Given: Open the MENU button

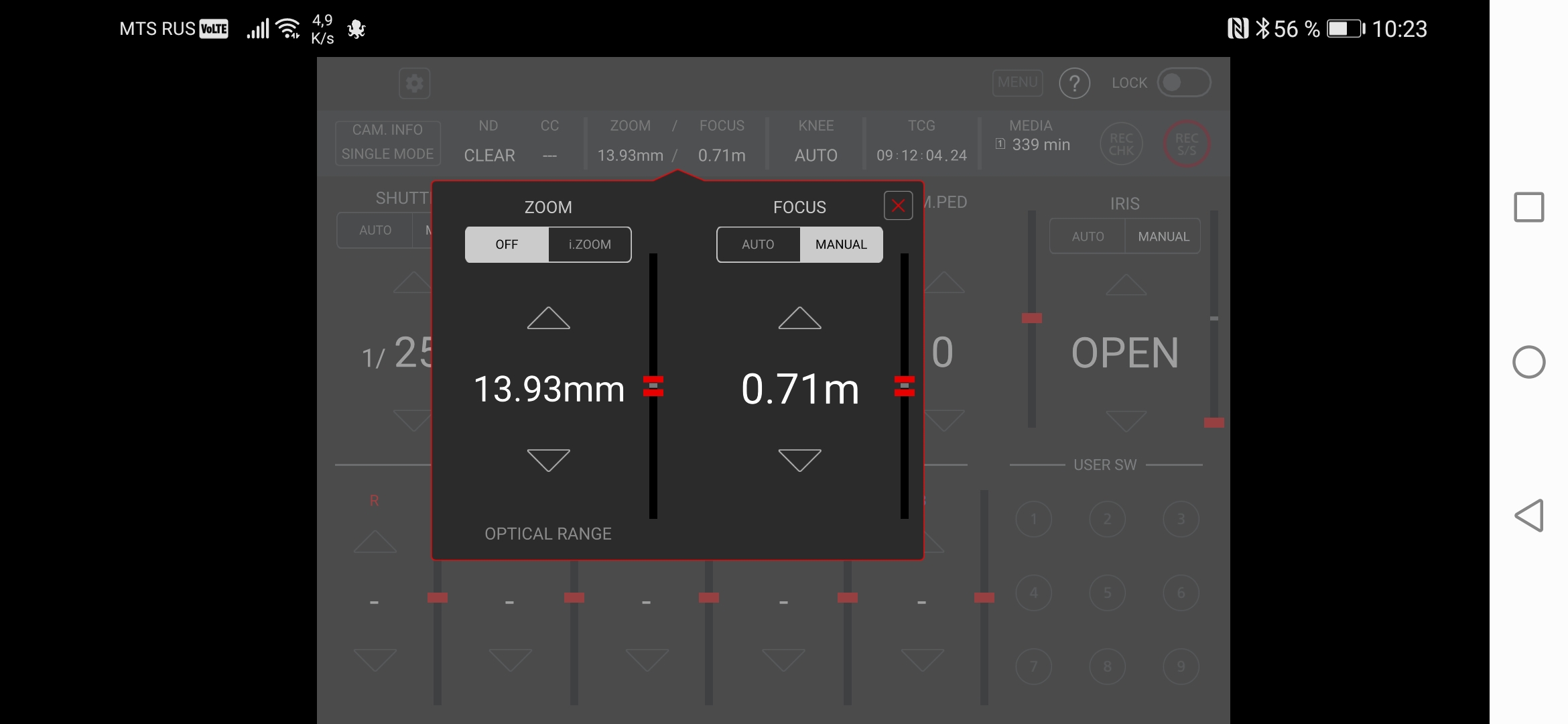Looking at the screenshot, I should 1017,82.
